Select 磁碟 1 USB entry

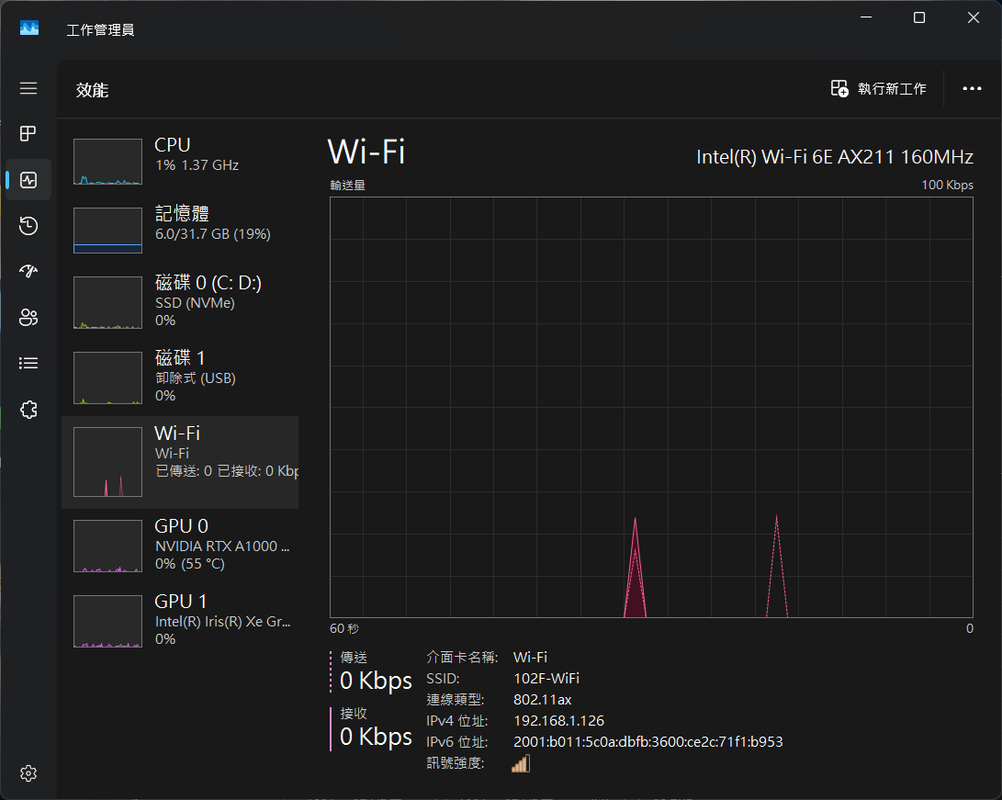coord(180,378)
